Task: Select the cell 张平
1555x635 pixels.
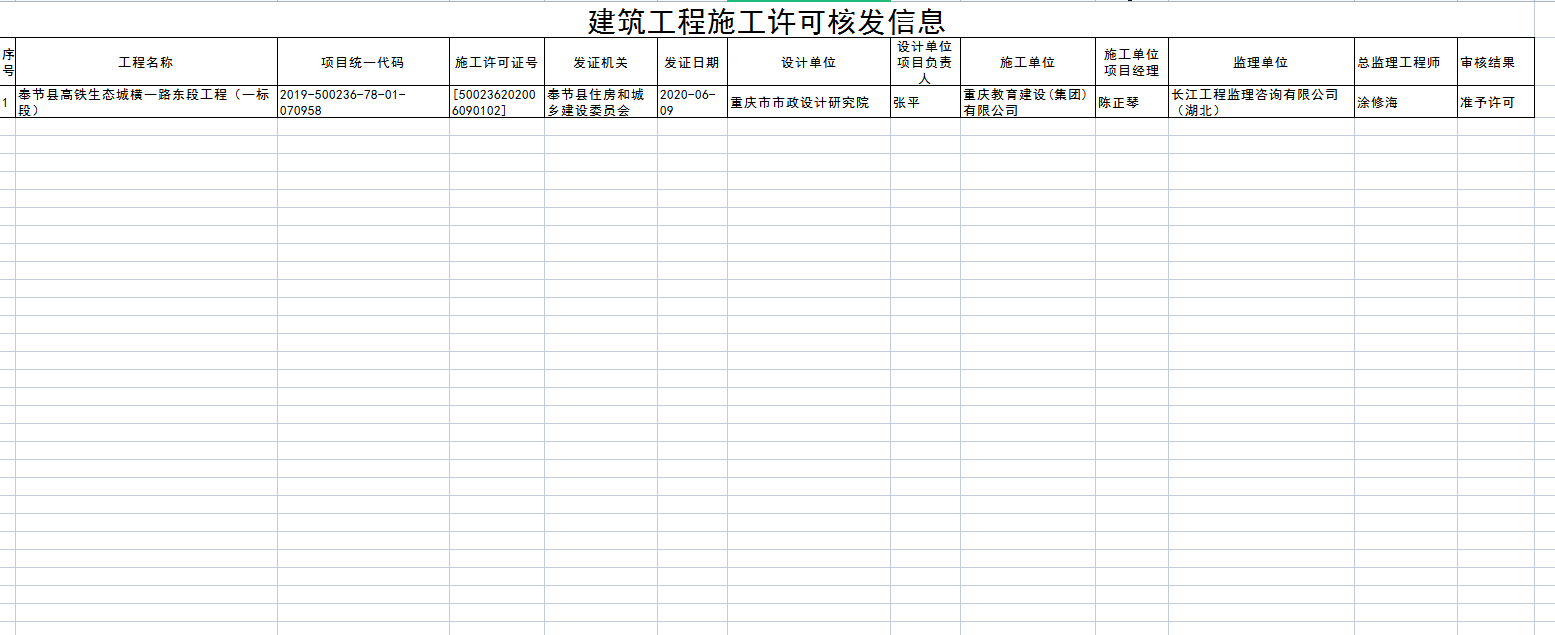Action: 925,102
